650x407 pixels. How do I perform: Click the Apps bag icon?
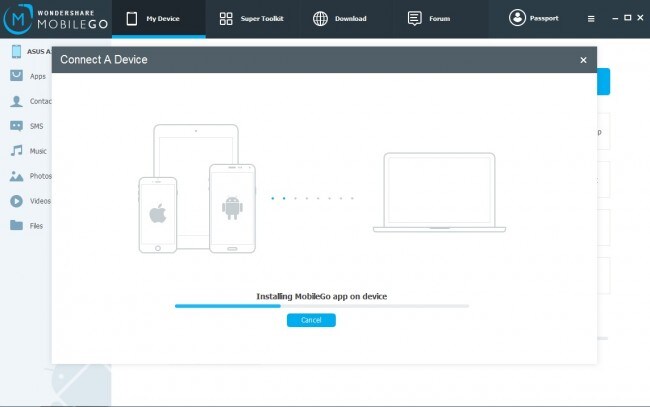(17, 75)
